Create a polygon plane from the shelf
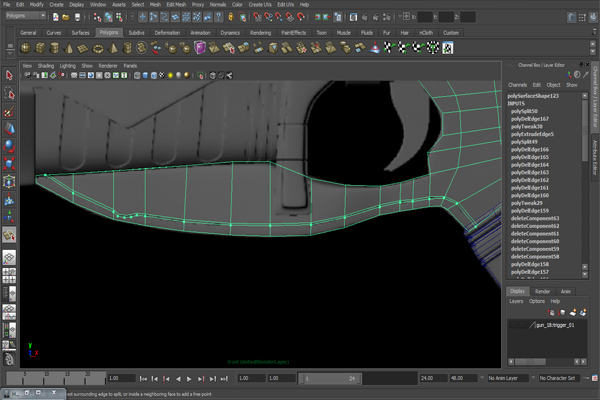 83,48
